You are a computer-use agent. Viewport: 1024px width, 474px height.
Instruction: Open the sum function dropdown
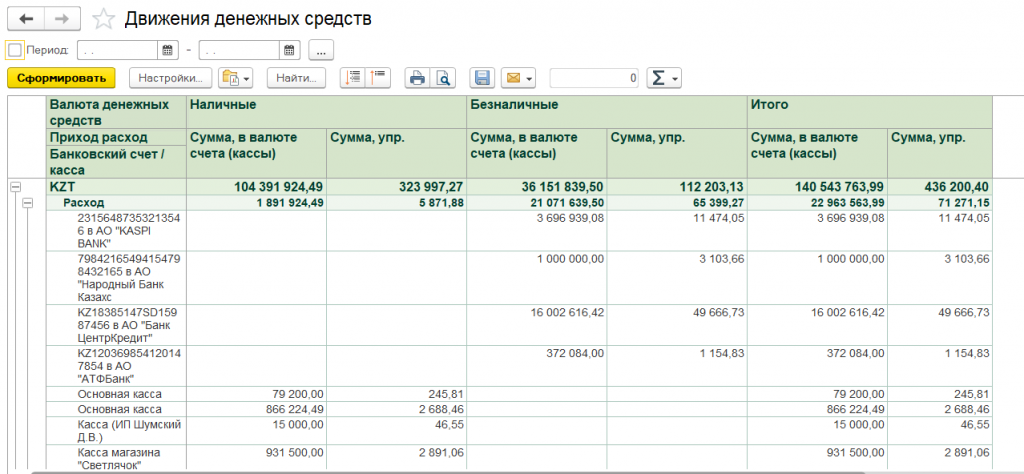click(x=663, y=78)
